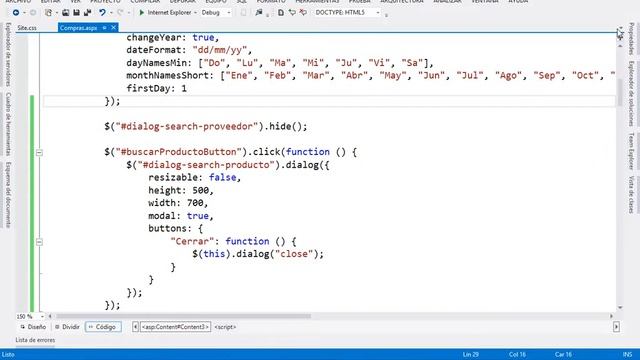Screen dimensions: 640x360
Task: Click the horizontal scrollbar left arrow
Action: (x=50, y=316)
